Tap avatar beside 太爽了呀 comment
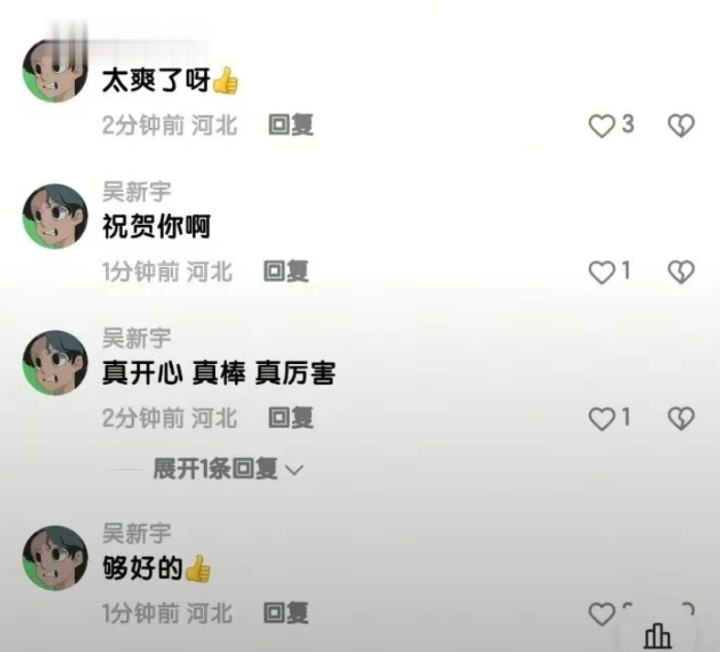This screenshot has width=720, height=652. pos(55,70)
